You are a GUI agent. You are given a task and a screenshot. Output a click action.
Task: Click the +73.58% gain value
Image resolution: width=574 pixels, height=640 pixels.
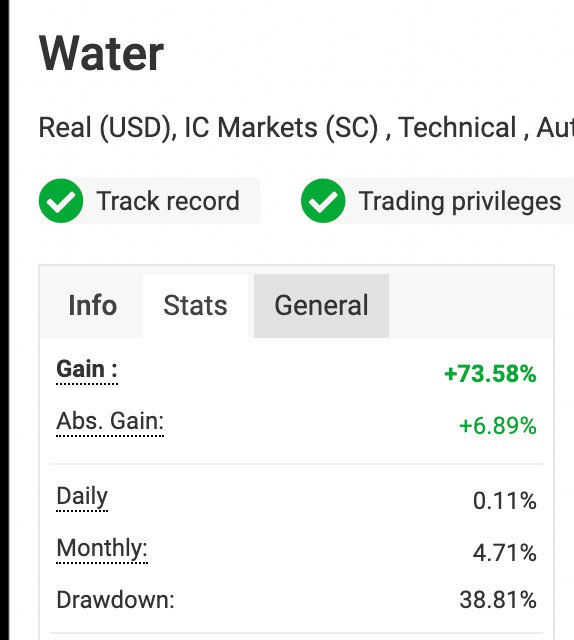click(x=490, y=374)
